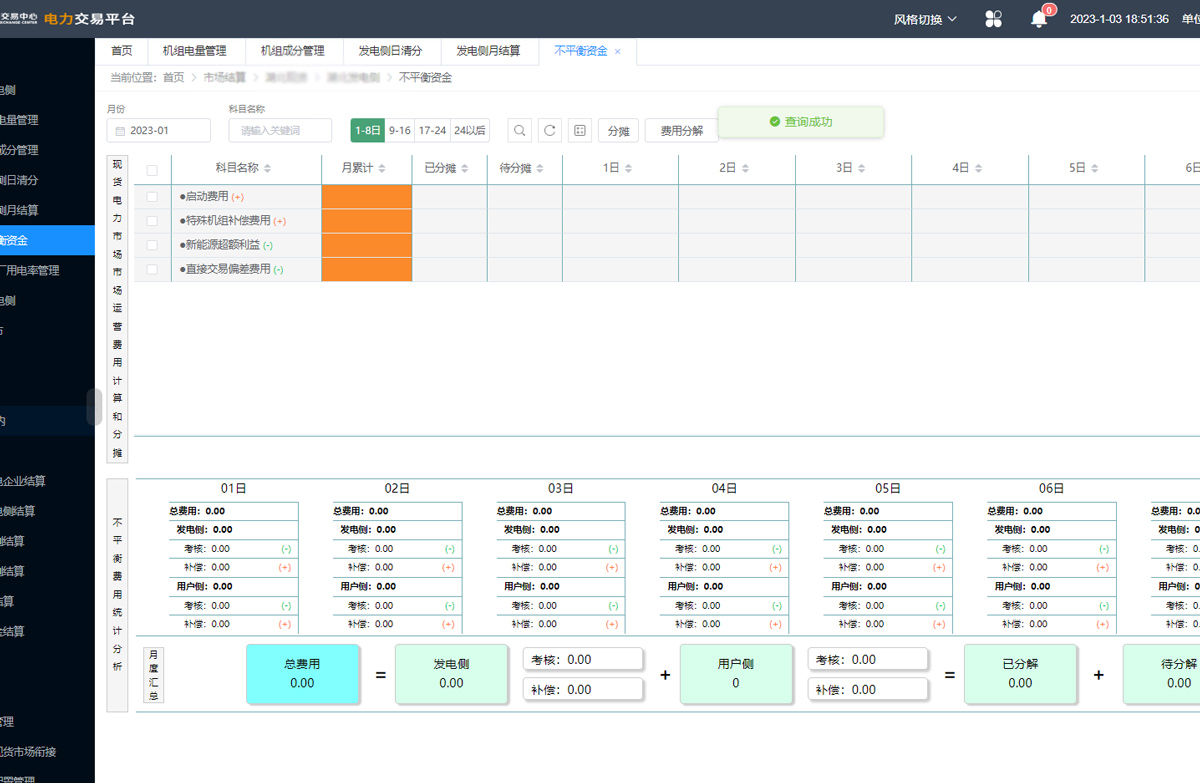Open the 月份 date picker showing 2023-01
Screen dimensions: 1200x783
(x=159, y=131)
